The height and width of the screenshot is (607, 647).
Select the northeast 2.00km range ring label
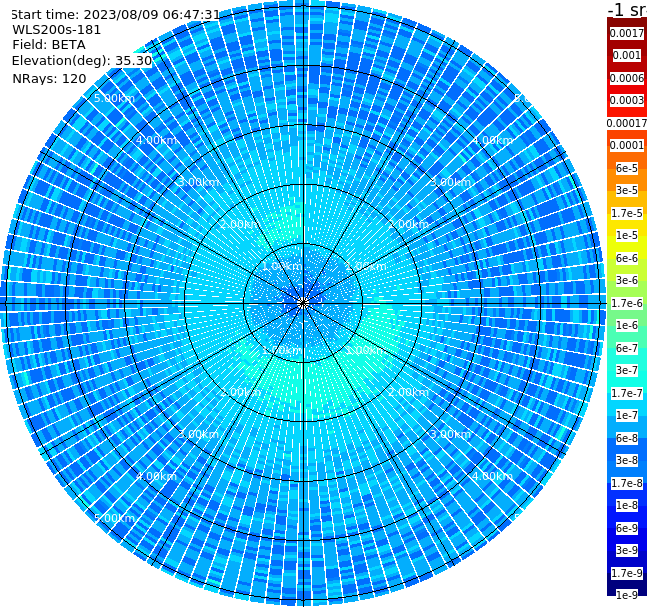[409, 224]
